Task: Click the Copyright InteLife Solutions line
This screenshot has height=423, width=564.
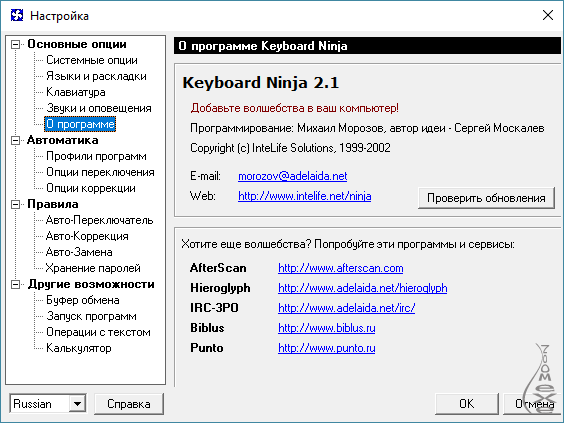Action: pos(290,148)
